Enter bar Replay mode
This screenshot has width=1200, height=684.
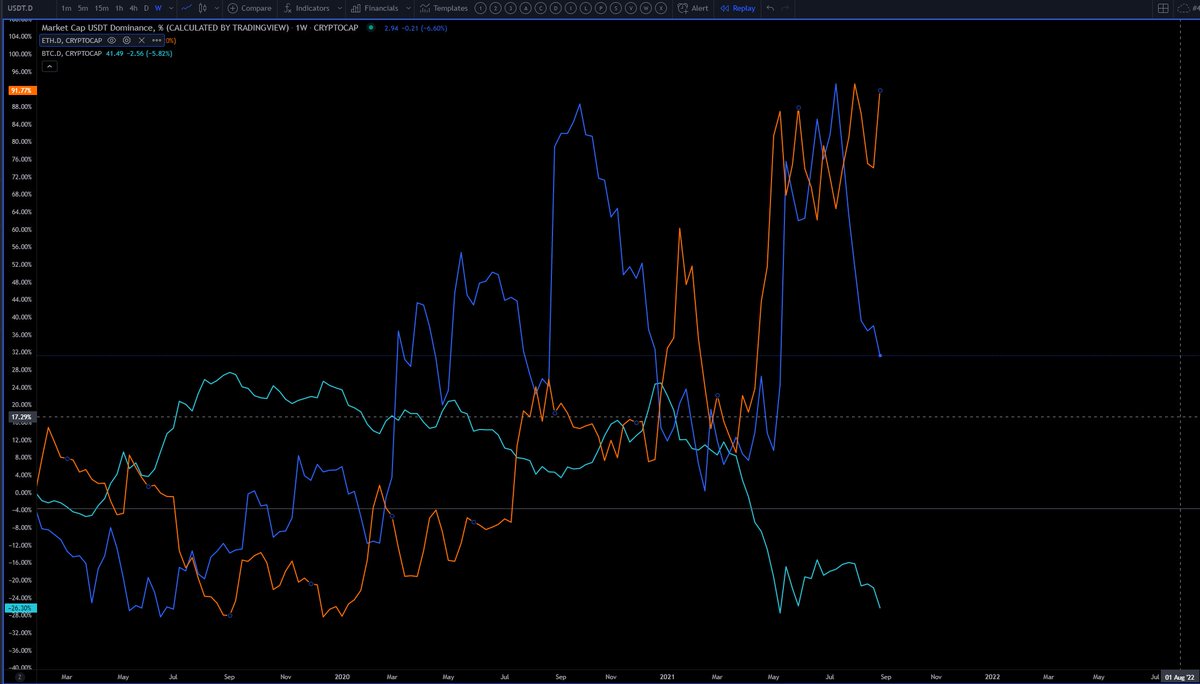737,7
